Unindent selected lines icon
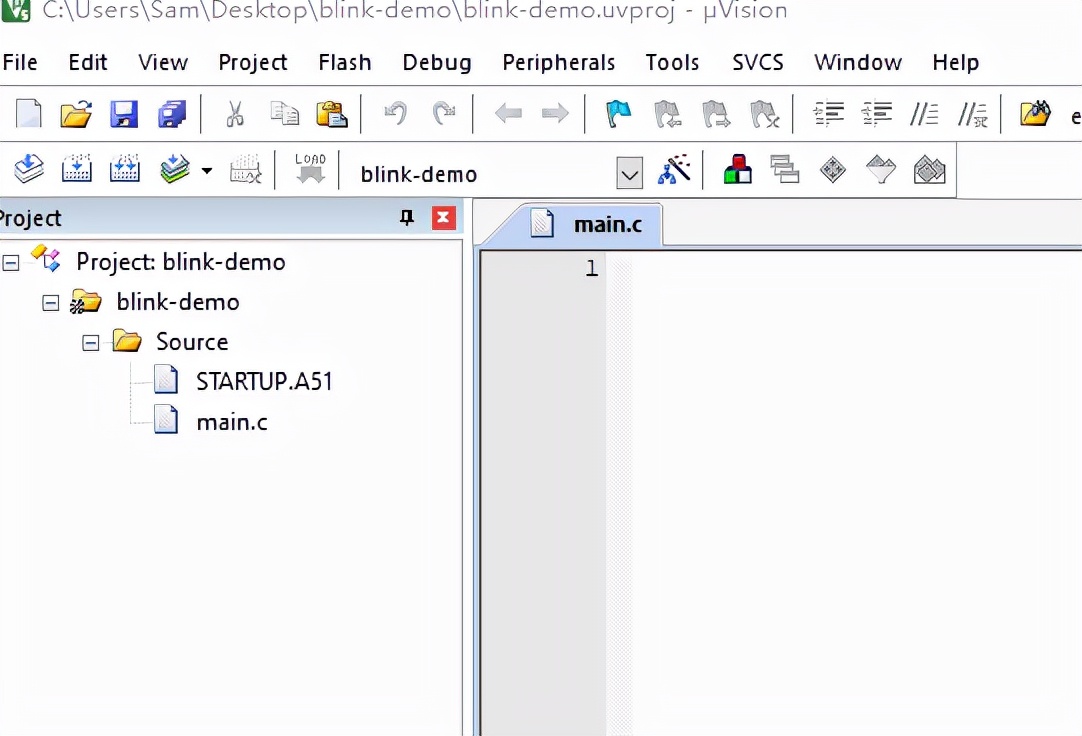 876,114
